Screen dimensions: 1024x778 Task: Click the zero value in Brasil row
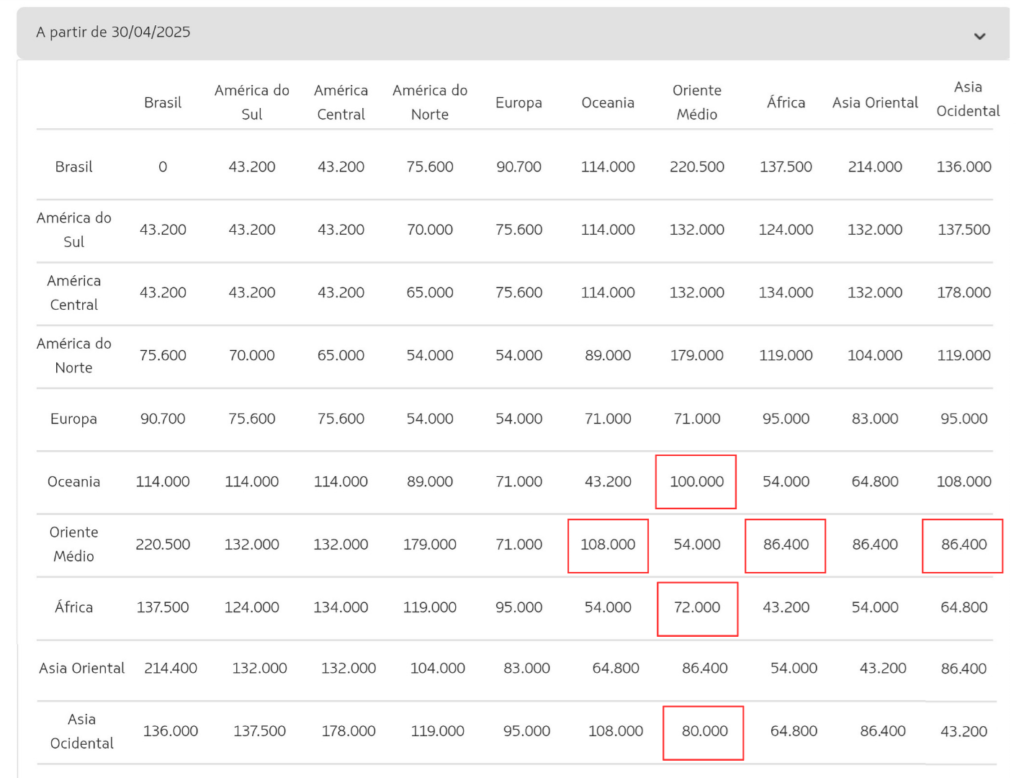[162, 167]
